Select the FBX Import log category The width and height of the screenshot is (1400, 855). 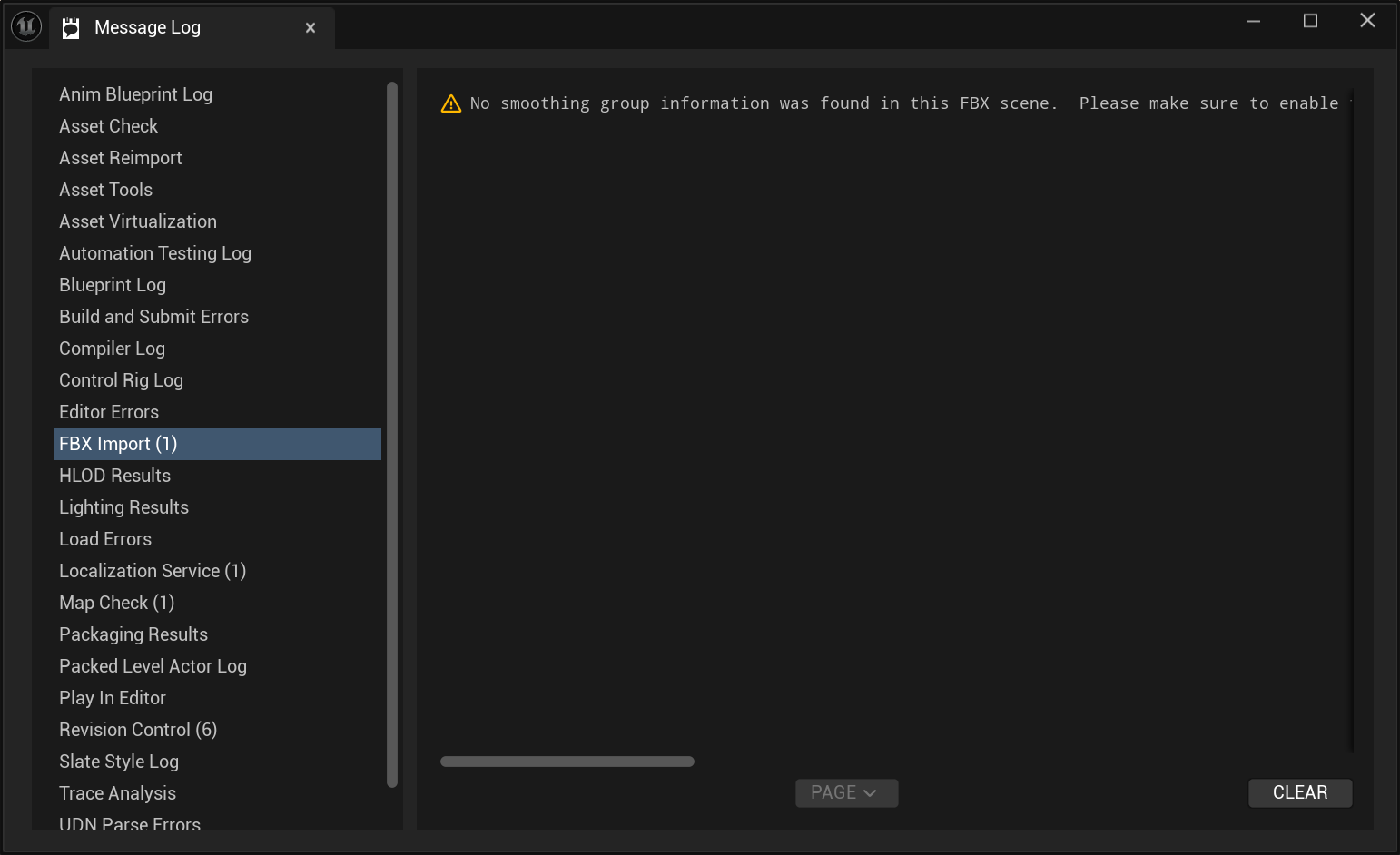point(117,444)
